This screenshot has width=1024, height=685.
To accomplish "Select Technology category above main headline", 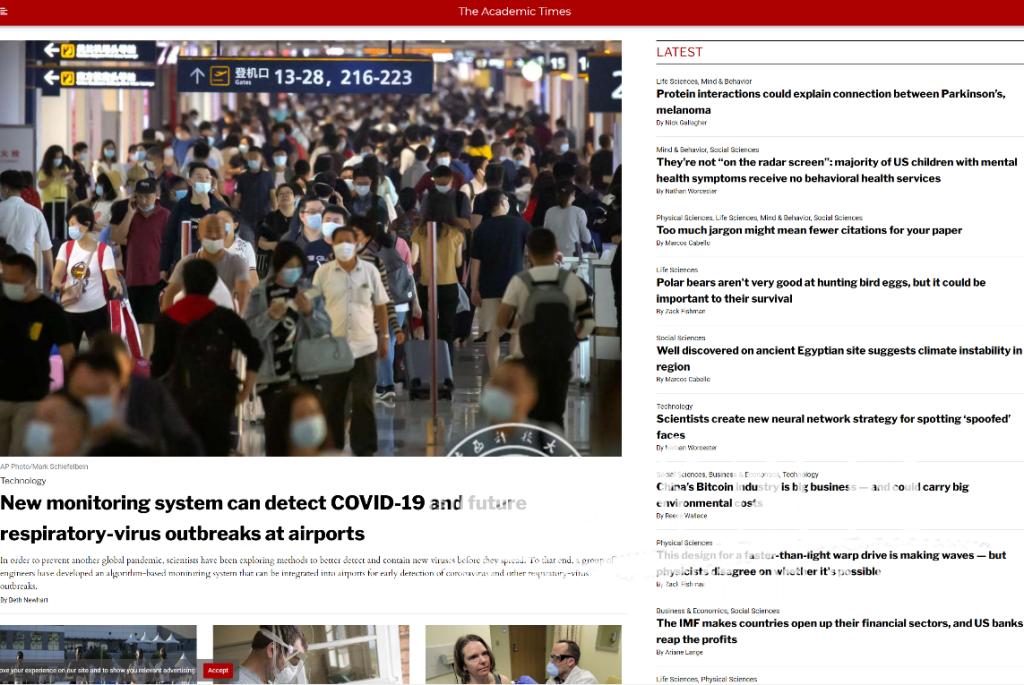I will coord(23,481).
